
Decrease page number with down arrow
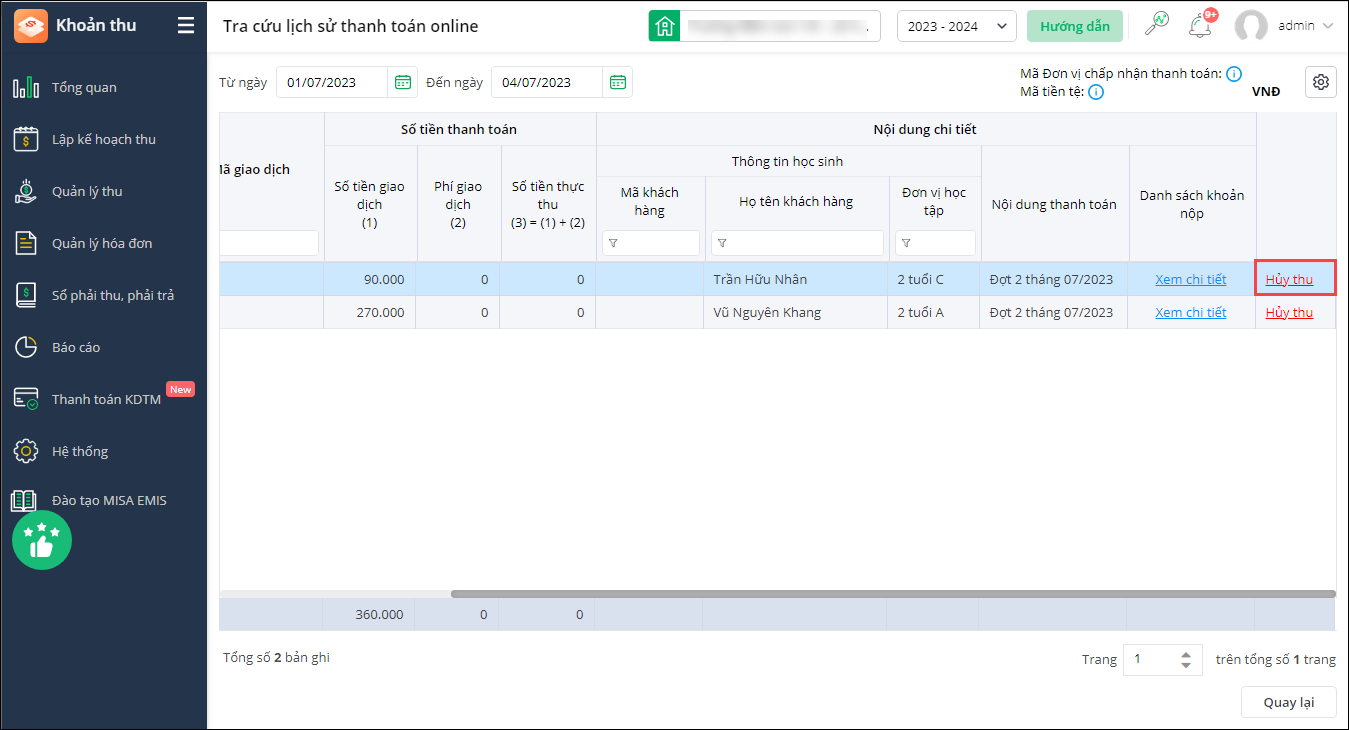(x=1186, y=666)
